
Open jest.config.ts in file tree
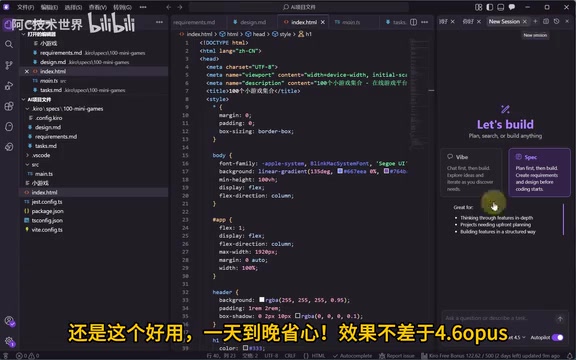47,202
